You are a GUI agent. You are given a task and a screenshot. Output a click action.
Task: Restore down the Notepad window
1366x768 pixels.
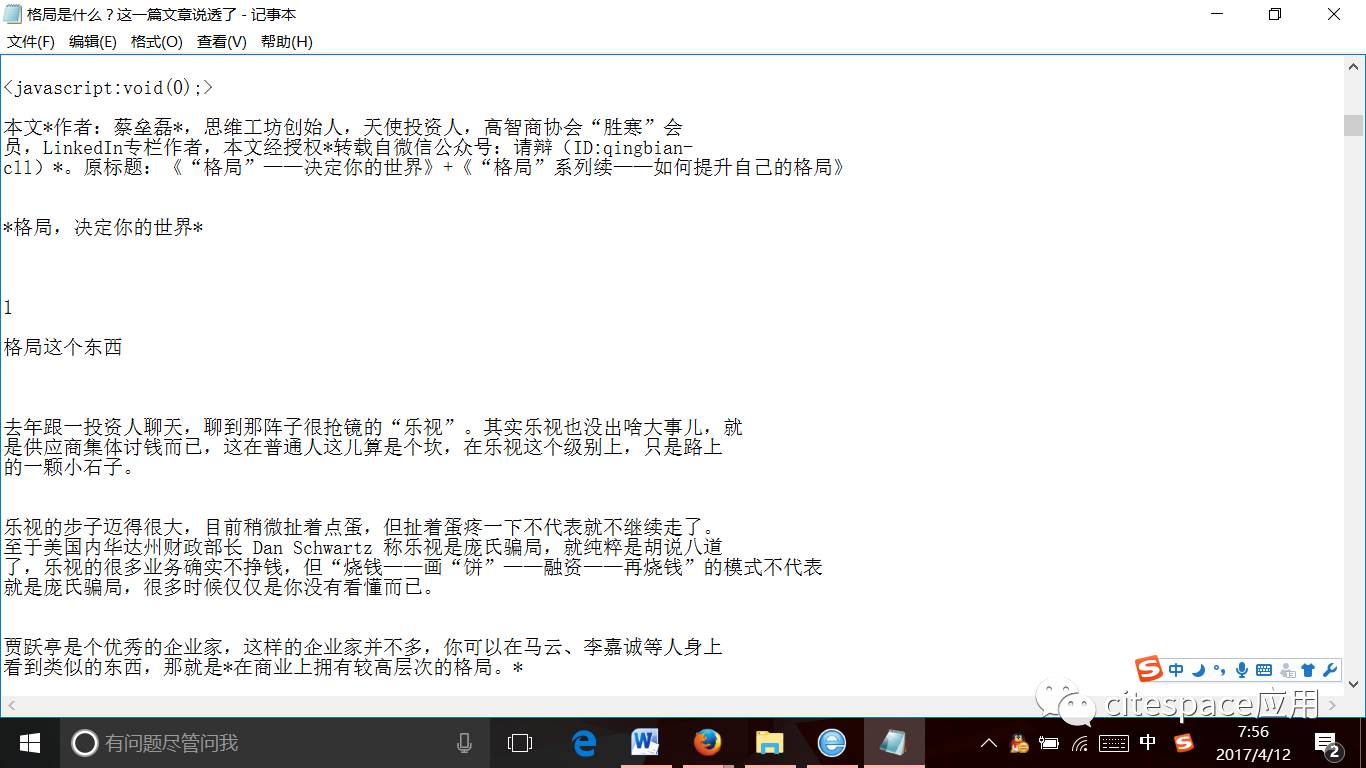[1275, 14]
